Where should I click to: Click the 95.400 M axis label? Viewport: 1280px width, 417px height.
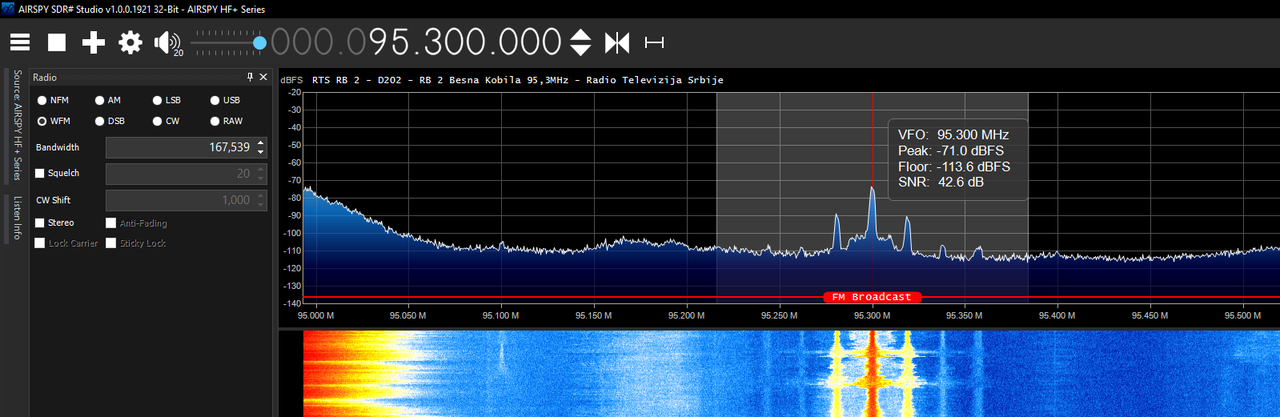coord(1057,315)
